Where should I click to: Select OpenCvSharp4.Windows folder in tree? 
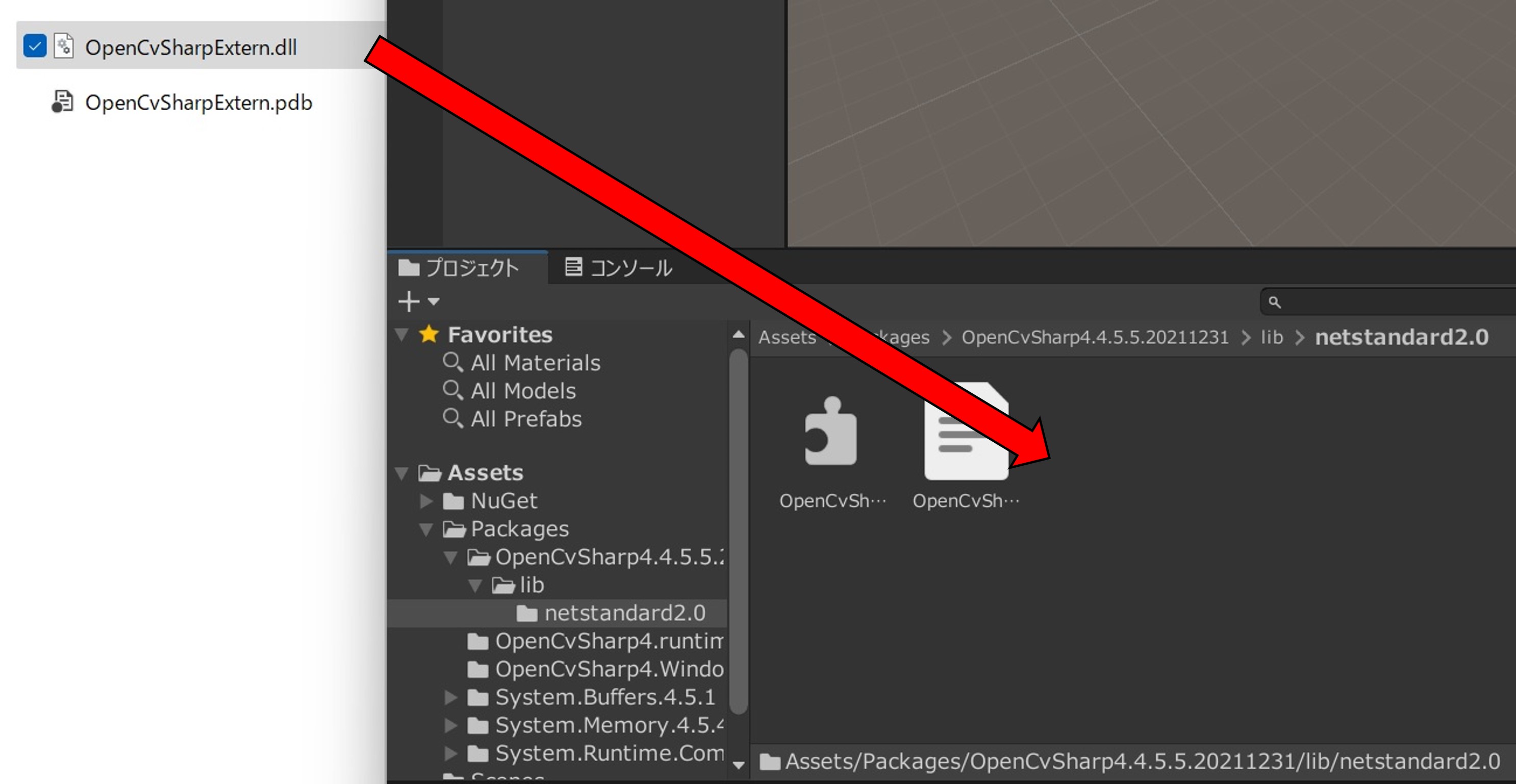click(609, 669)
